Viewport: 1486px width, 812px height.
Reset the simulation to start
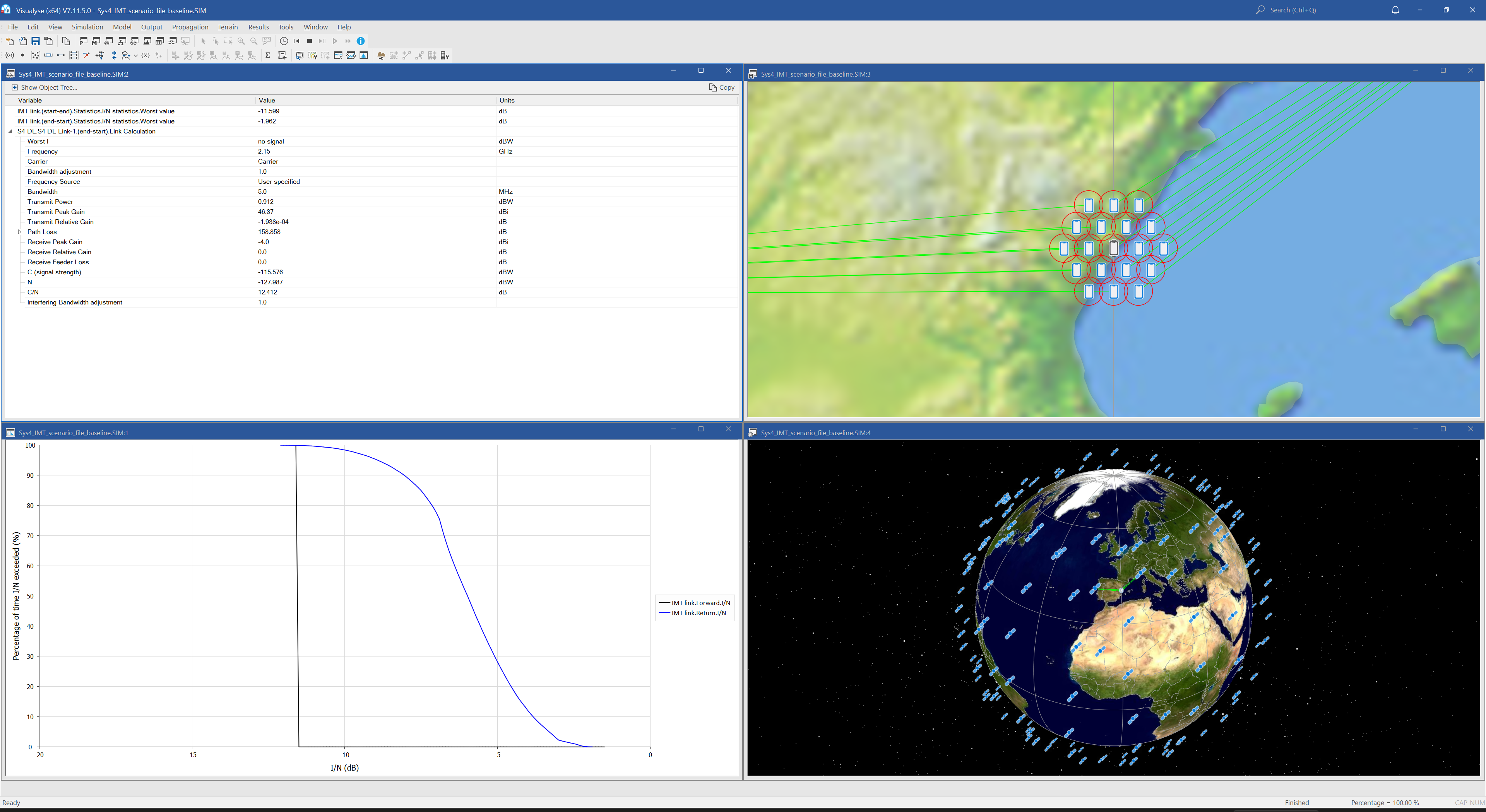pyautogui.click(x=296, y=41)
